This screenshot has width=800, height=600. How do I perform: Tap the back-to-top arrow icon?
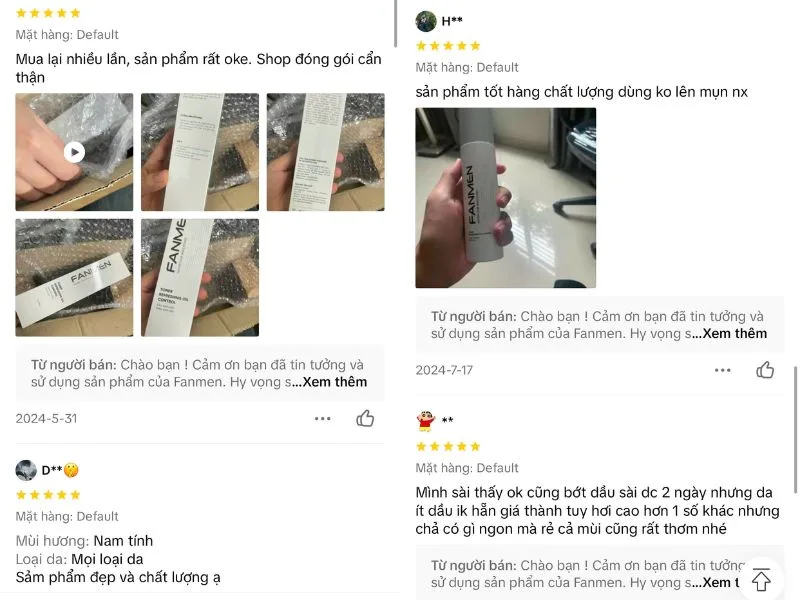coord(761,579)
